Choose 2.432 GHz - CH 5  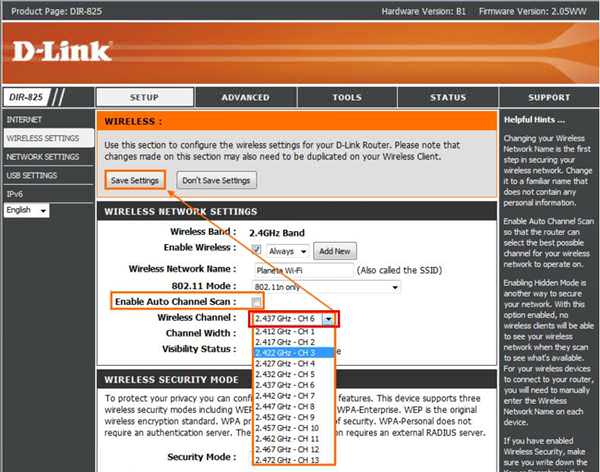tap(294, 374)
